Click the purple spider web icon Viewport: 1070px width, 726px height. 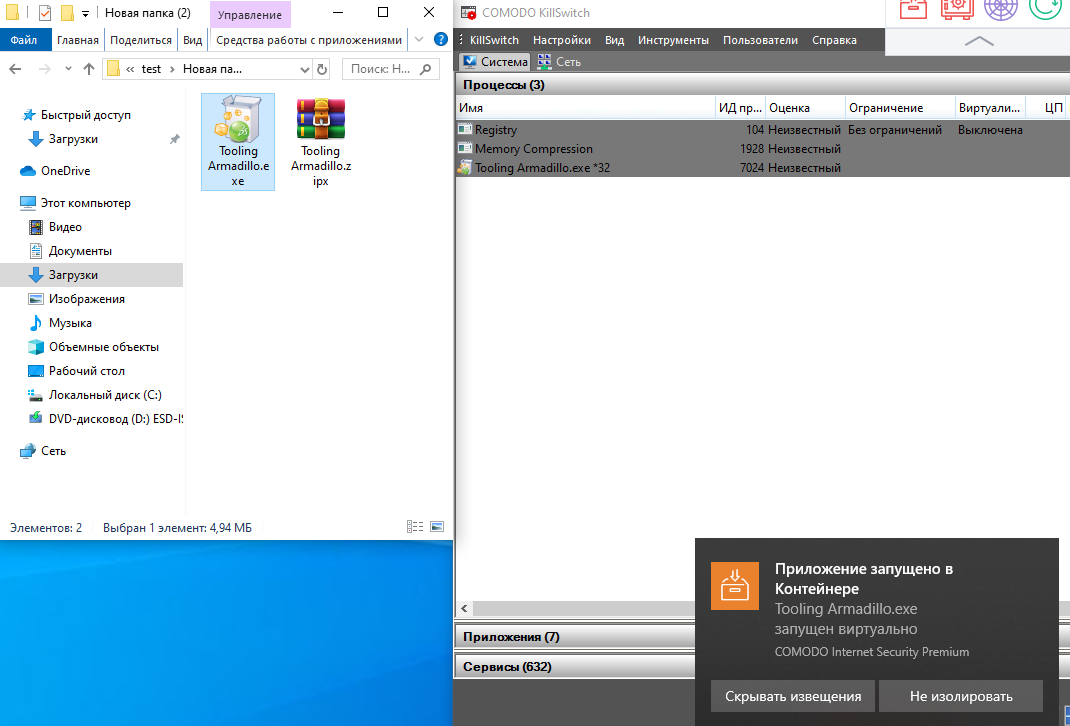tap(1000, 9)
